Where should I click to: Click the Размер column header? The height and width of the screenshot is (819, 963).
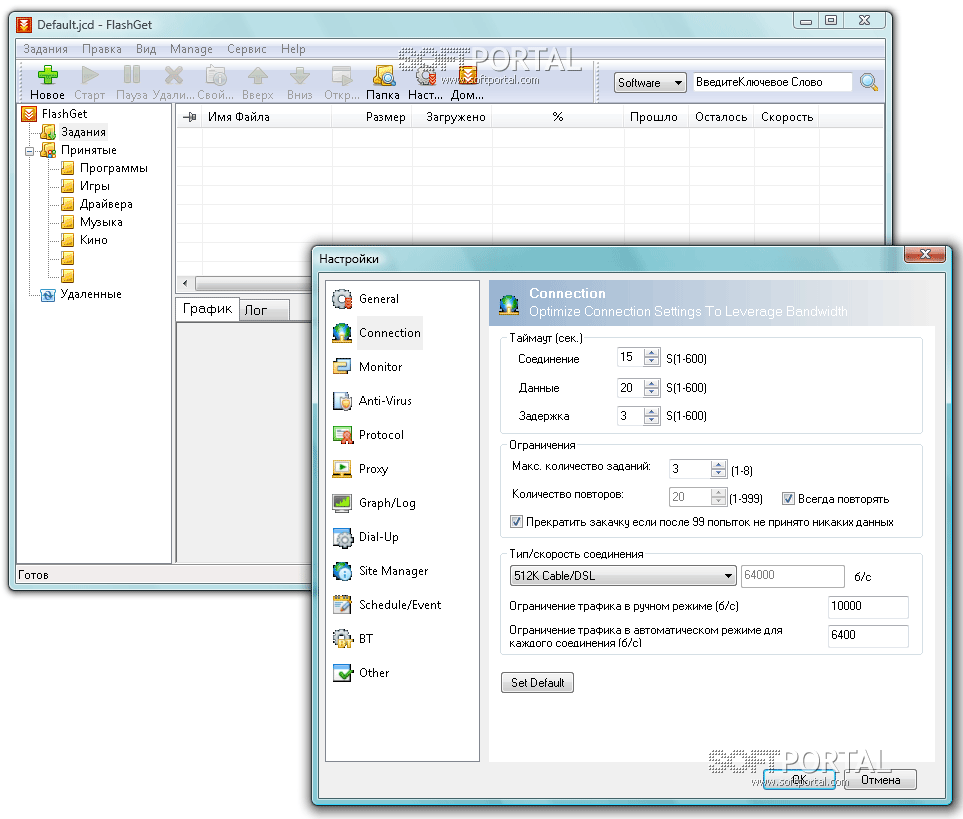[372, 117]
